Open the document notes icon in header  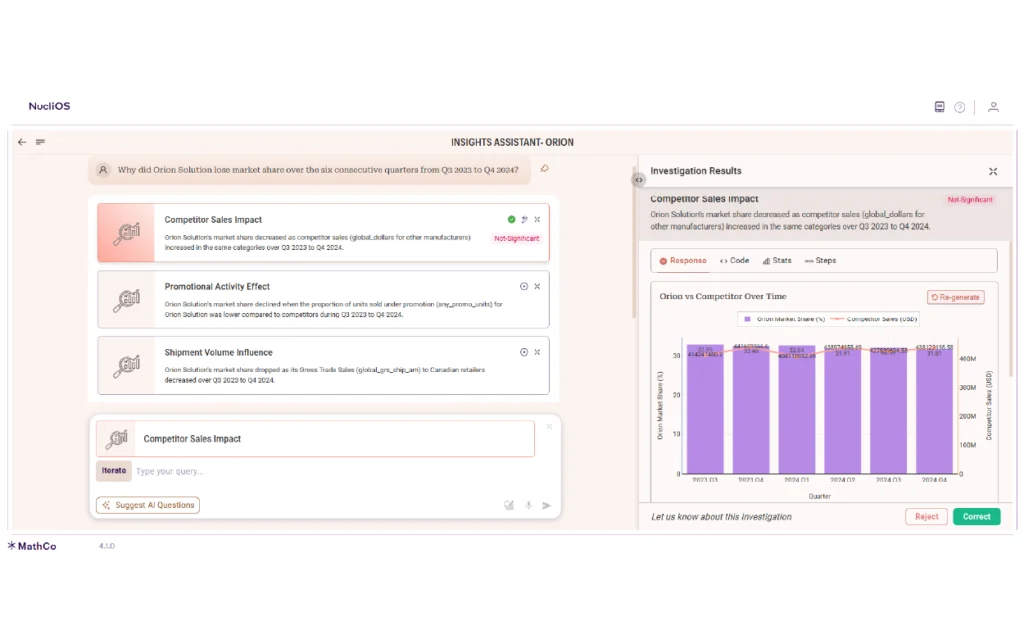pos(939,107)
